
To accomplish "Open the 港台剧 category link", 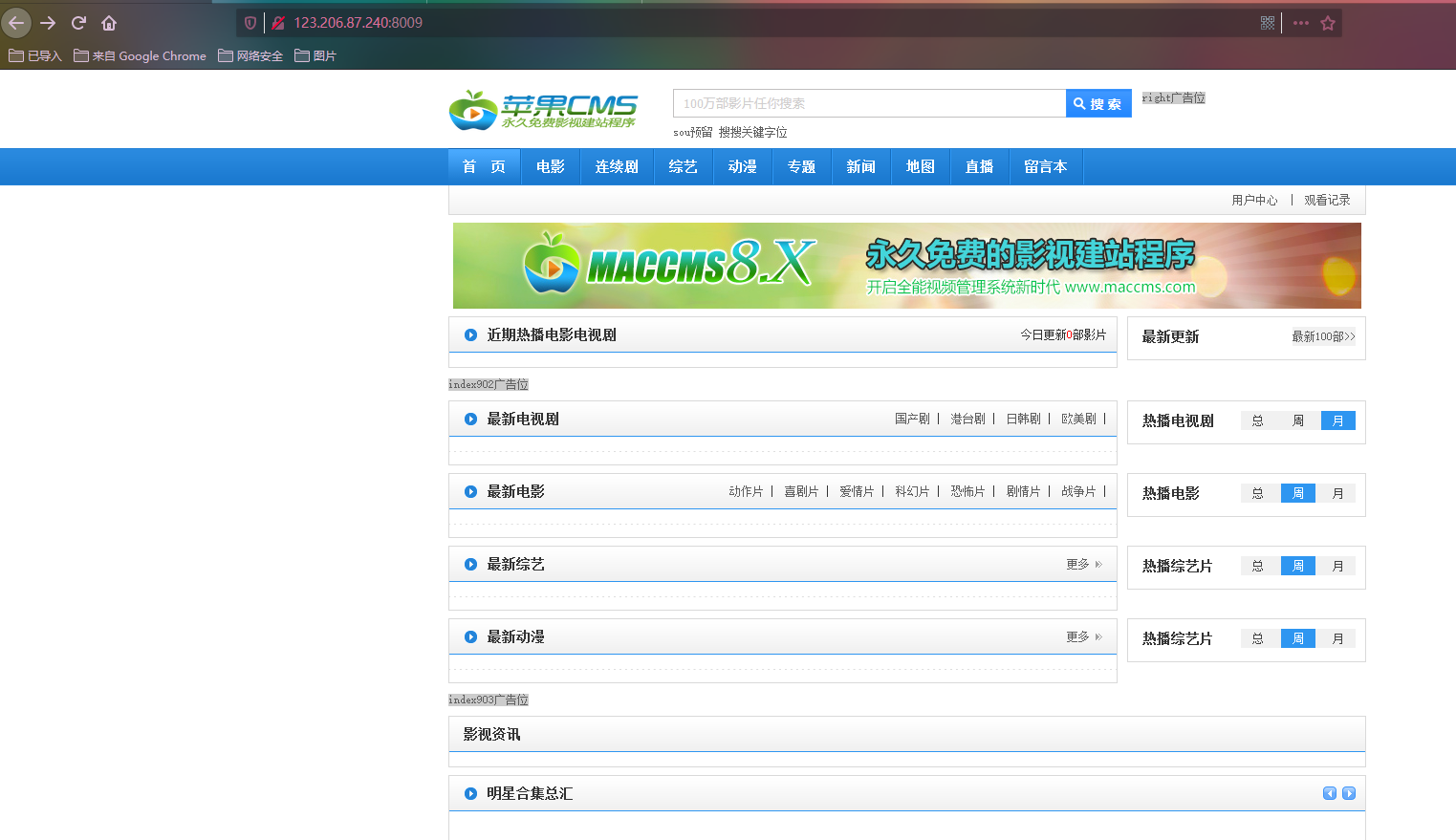I will [967, 419].
